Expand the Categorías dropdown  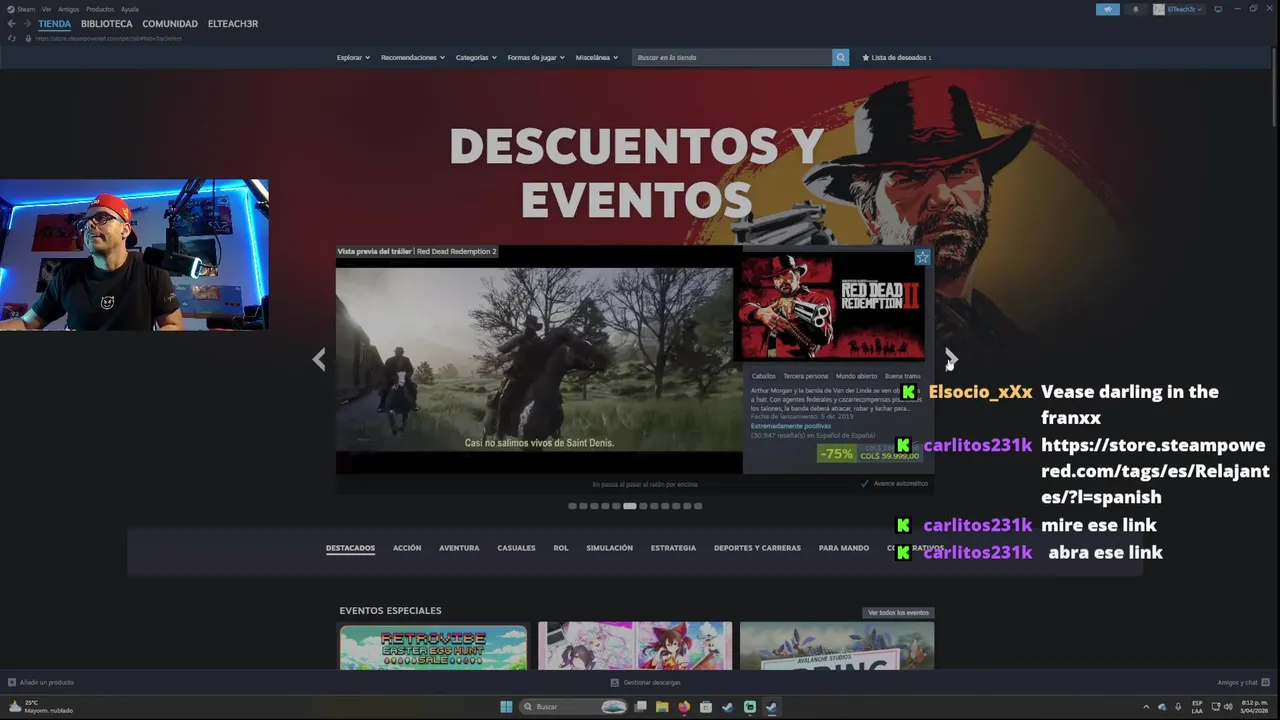click(x=476, y=57)
